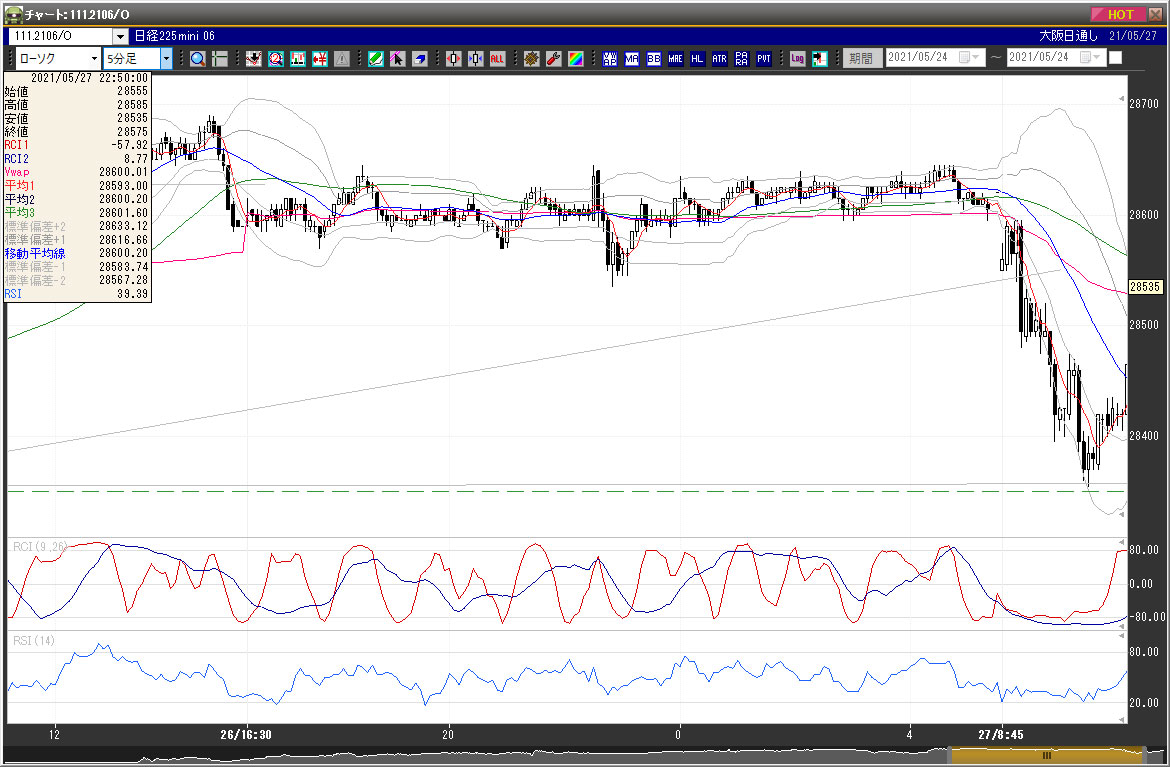This screenshot has width=1170, height=767.
Task: Toggle the MA moving average indicator
Action: coord(631,58)
